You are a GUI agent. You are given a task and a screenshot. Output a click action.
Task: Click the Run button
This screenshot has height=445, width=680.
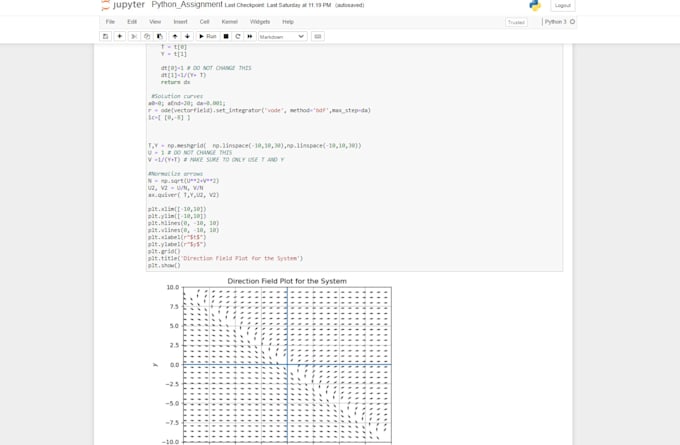[208, 36]
